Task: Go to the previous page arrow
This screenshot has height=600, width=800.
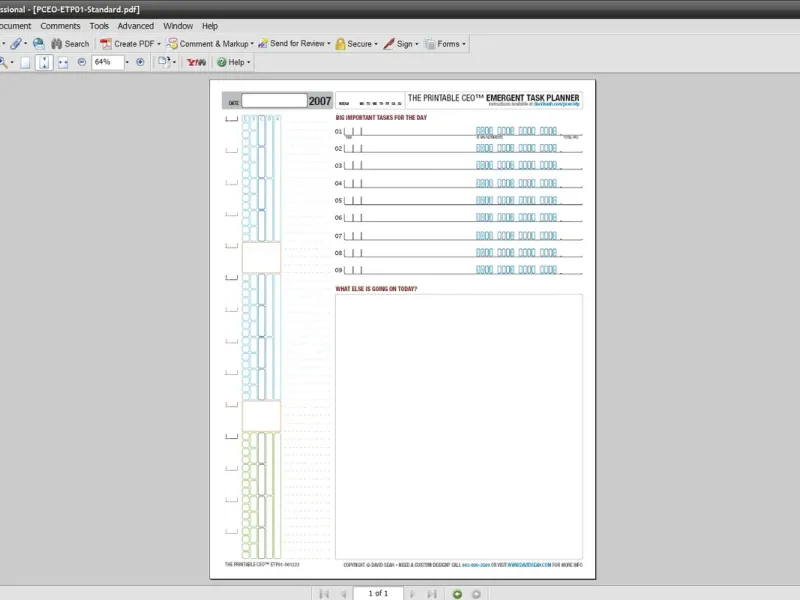Action: 343,594
